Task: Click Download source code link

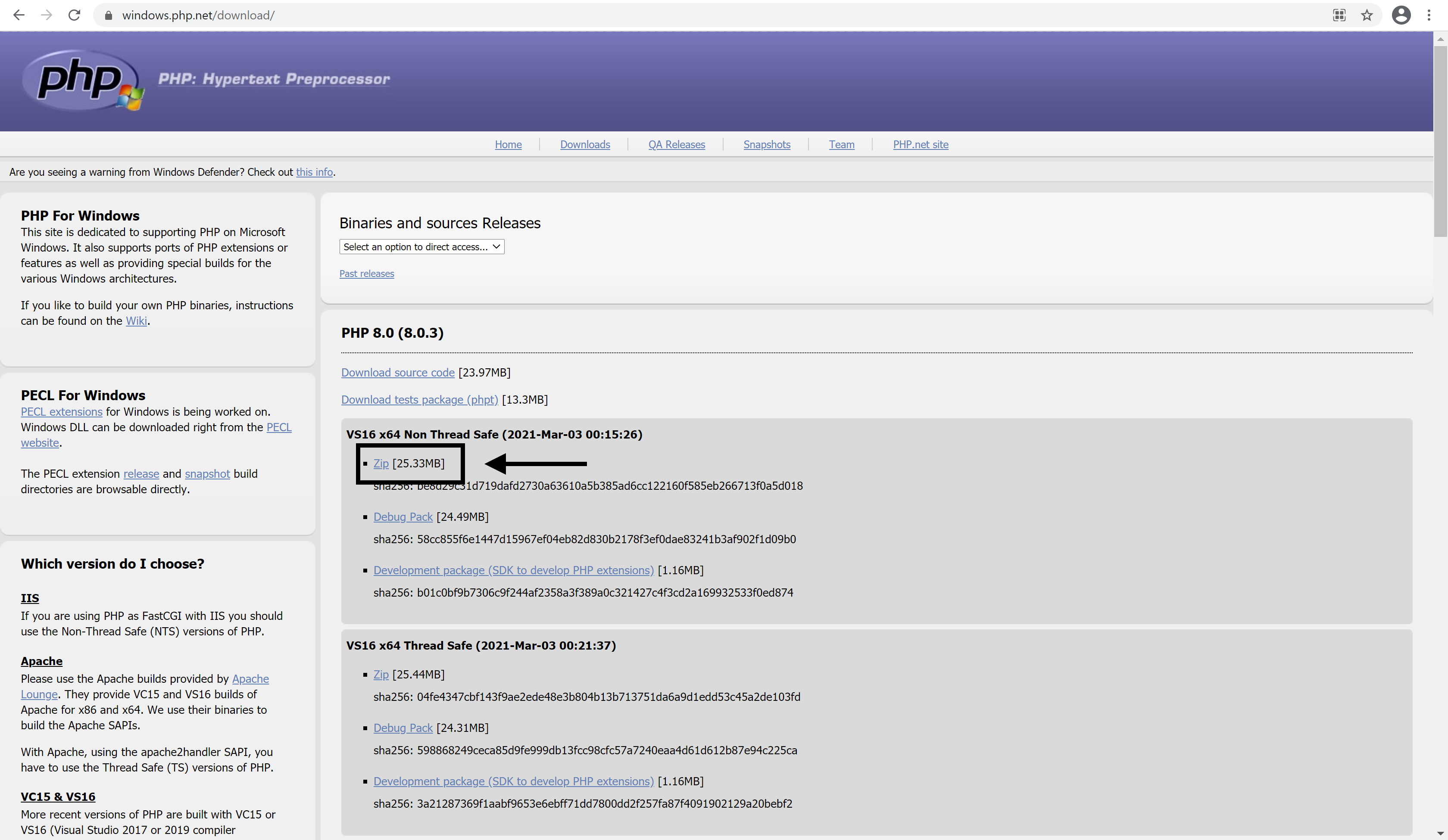Action: click(x=398, y=372)
